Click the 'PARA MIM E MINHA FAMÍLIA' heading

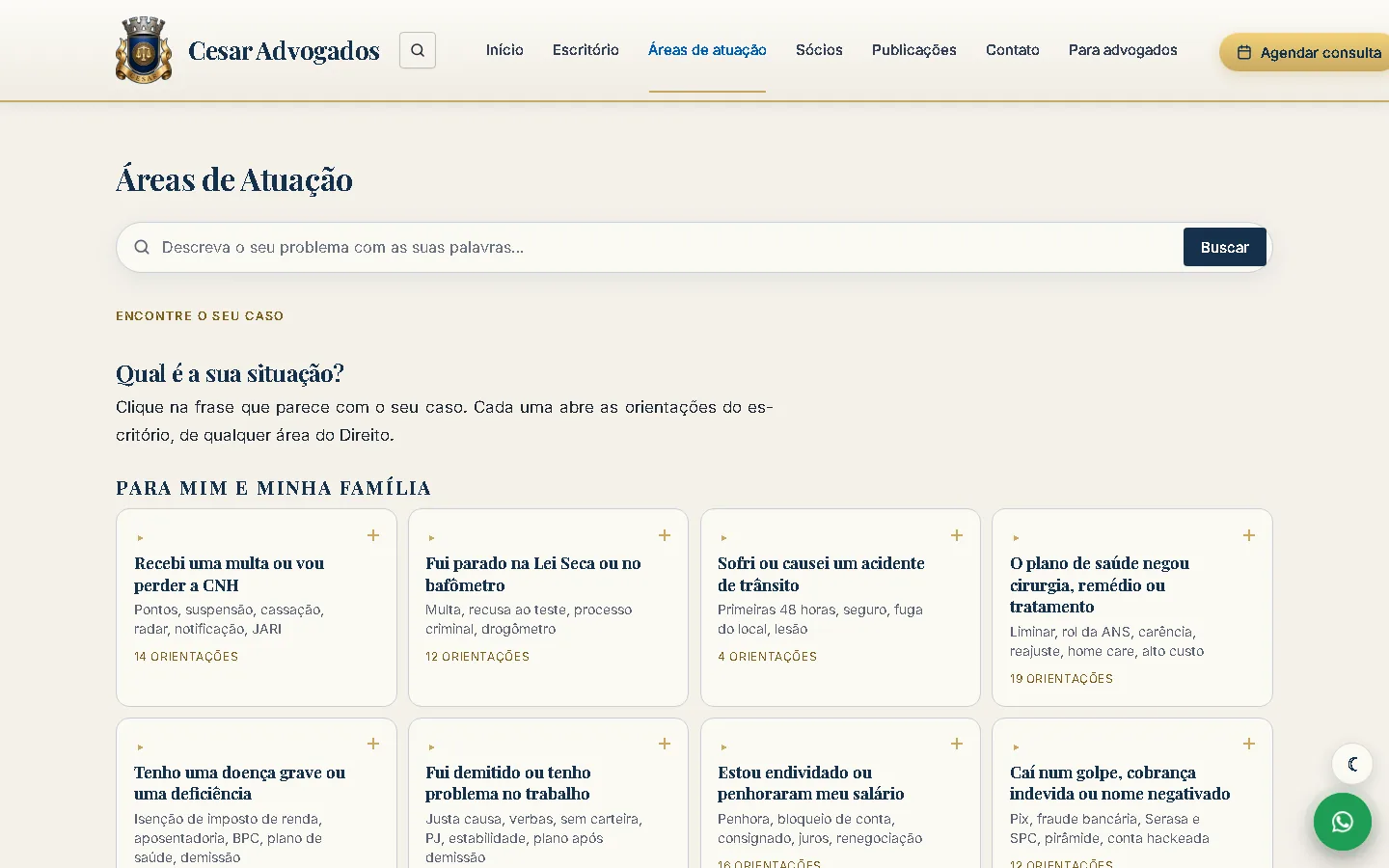pyautogui.click(x=273, y=488)
